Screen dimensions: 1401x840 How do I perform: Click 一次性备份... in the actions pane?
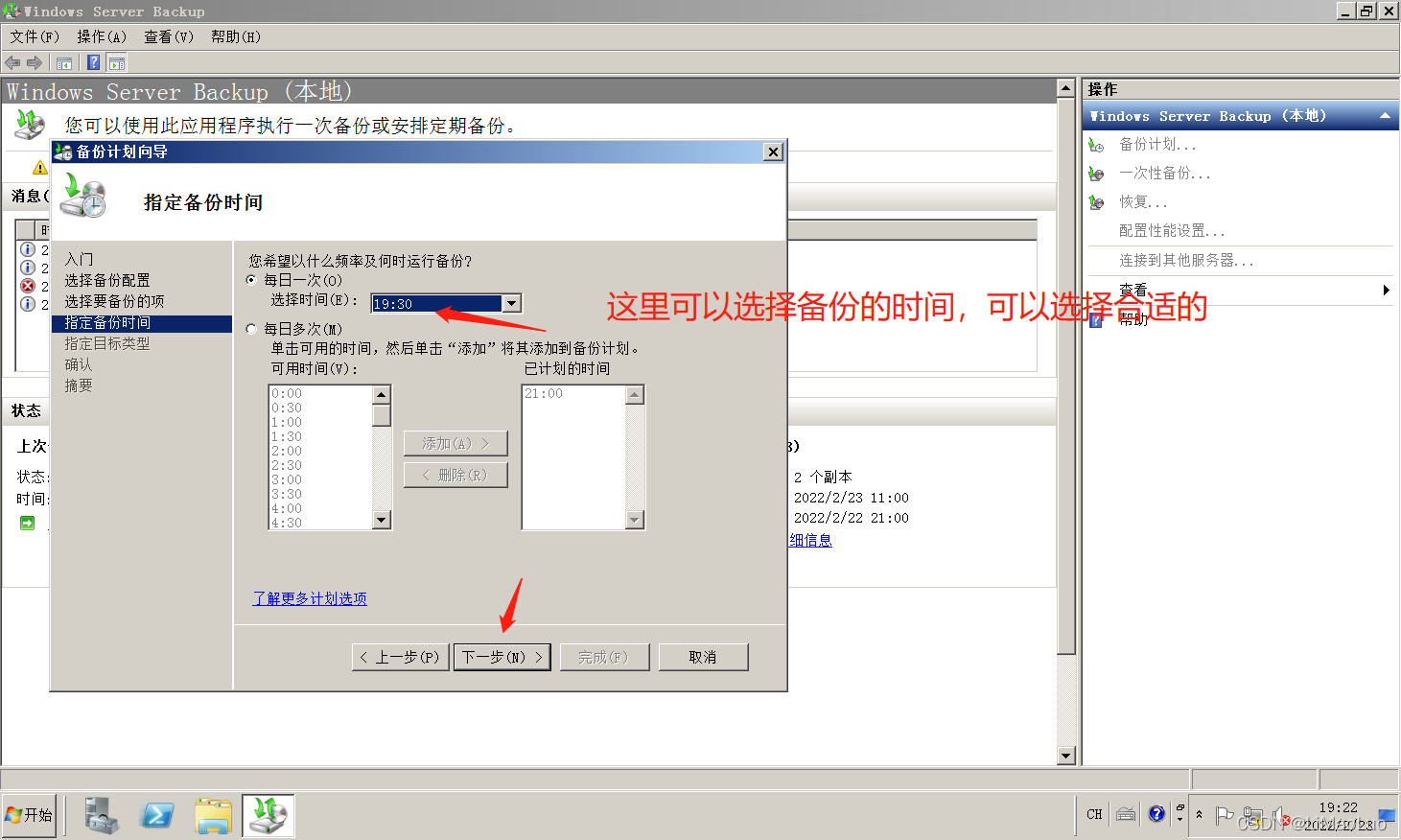click(1165, 174)
